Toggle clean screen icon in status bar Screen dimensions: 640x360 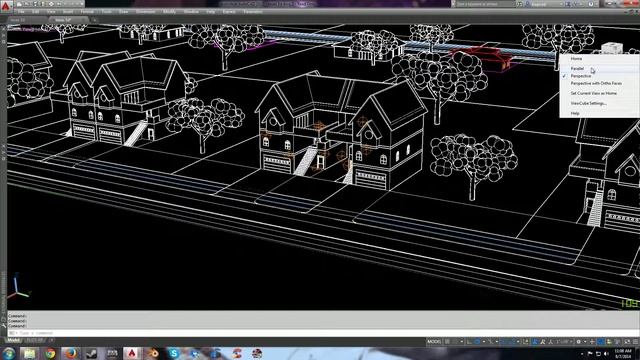coord(627,342)
